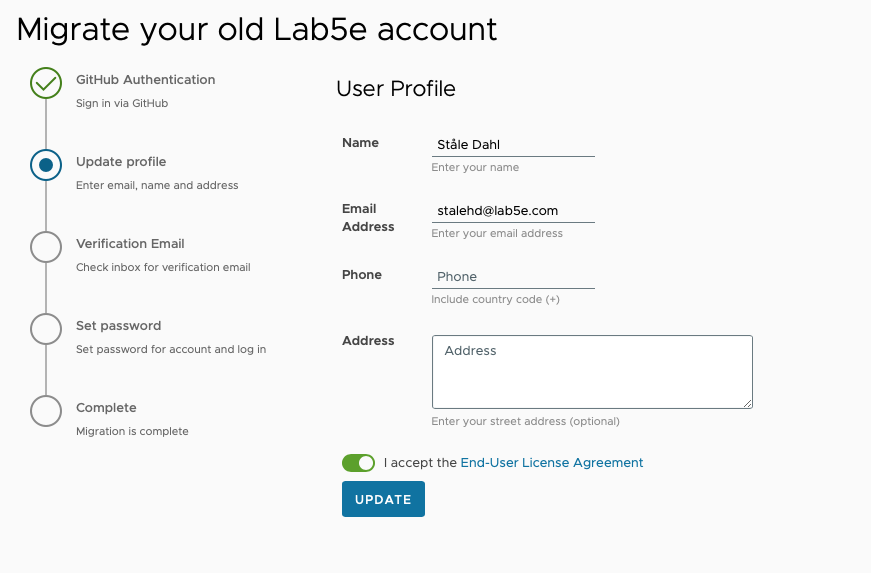Click into the Email Address input field

coord(513,211)
